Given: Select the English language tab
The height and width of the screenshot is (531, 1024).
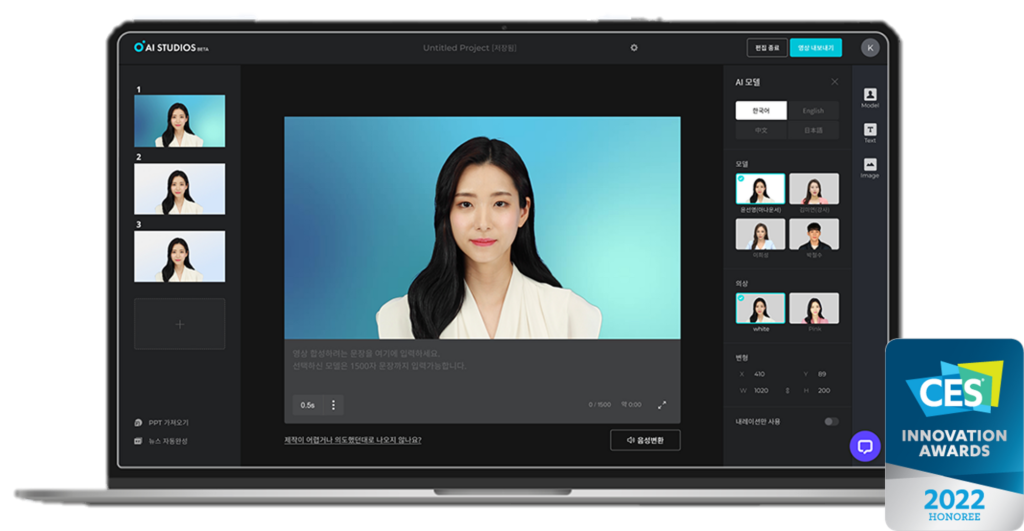Looking at the screenshot, I should click(x=813, y=110).
